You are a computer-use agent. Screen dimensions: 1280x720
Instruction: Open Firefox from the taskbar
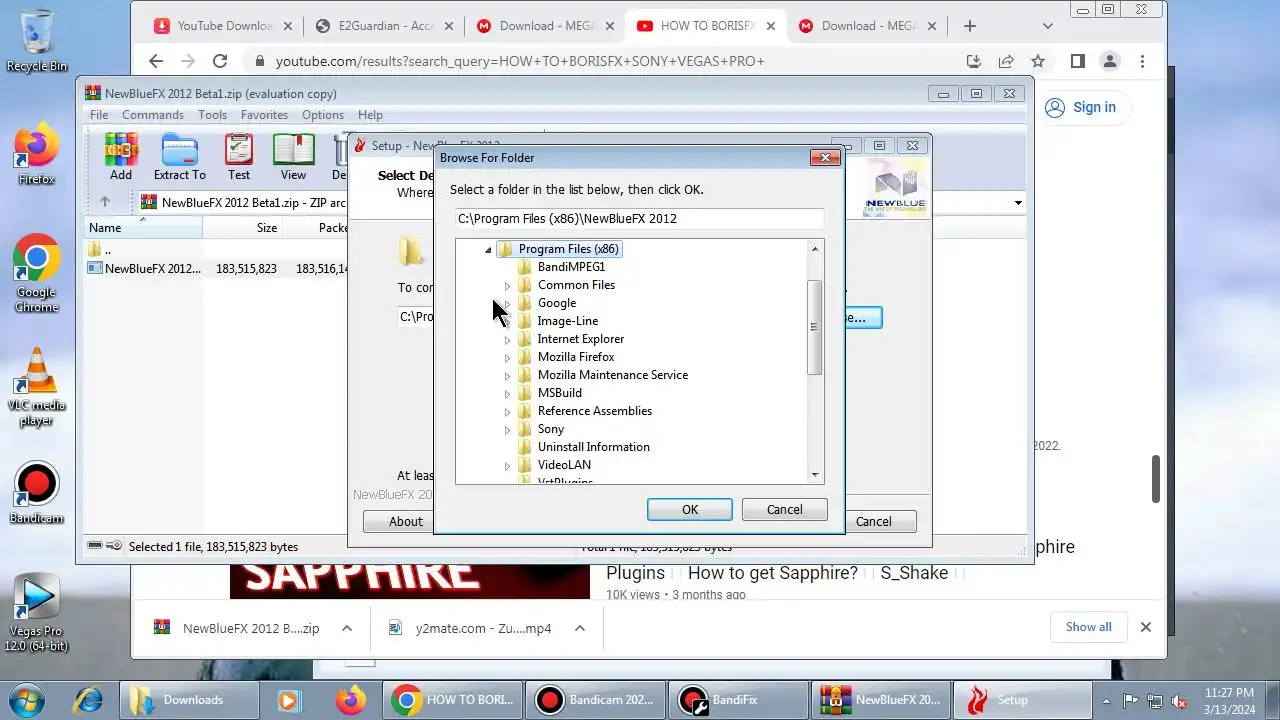point(350,700)
